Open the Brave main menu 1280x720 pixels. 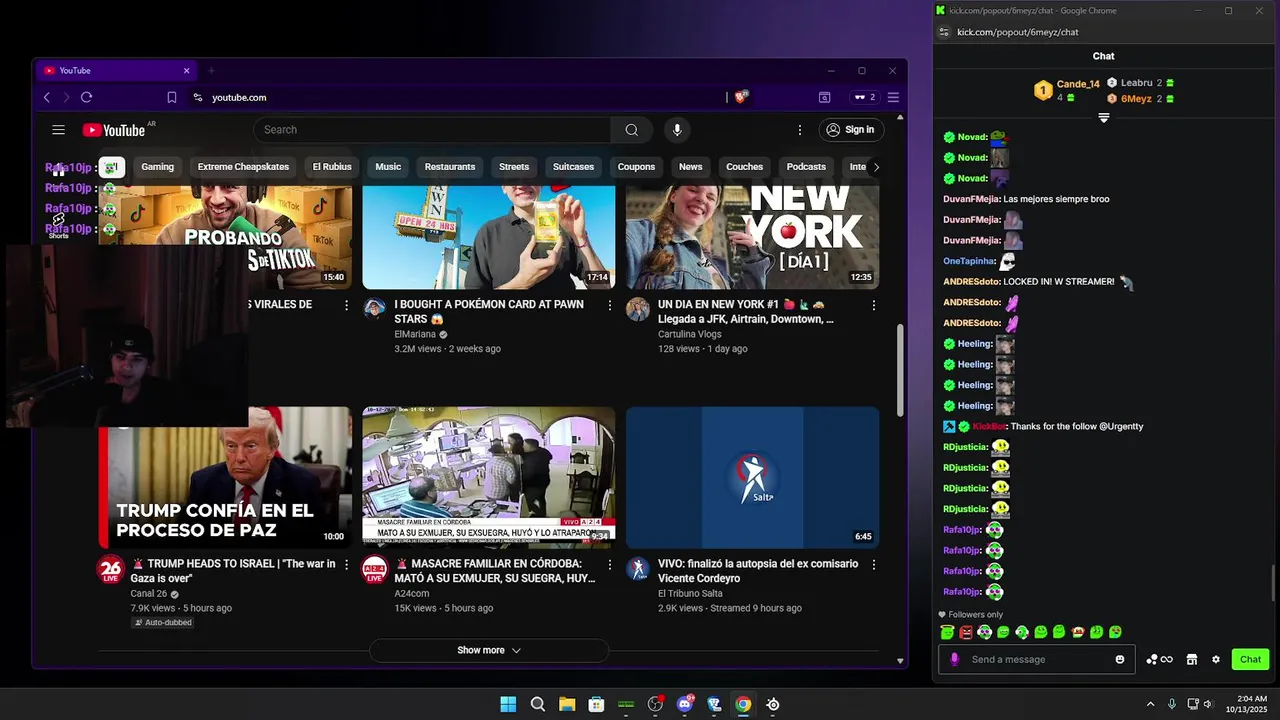pos(893,97)
